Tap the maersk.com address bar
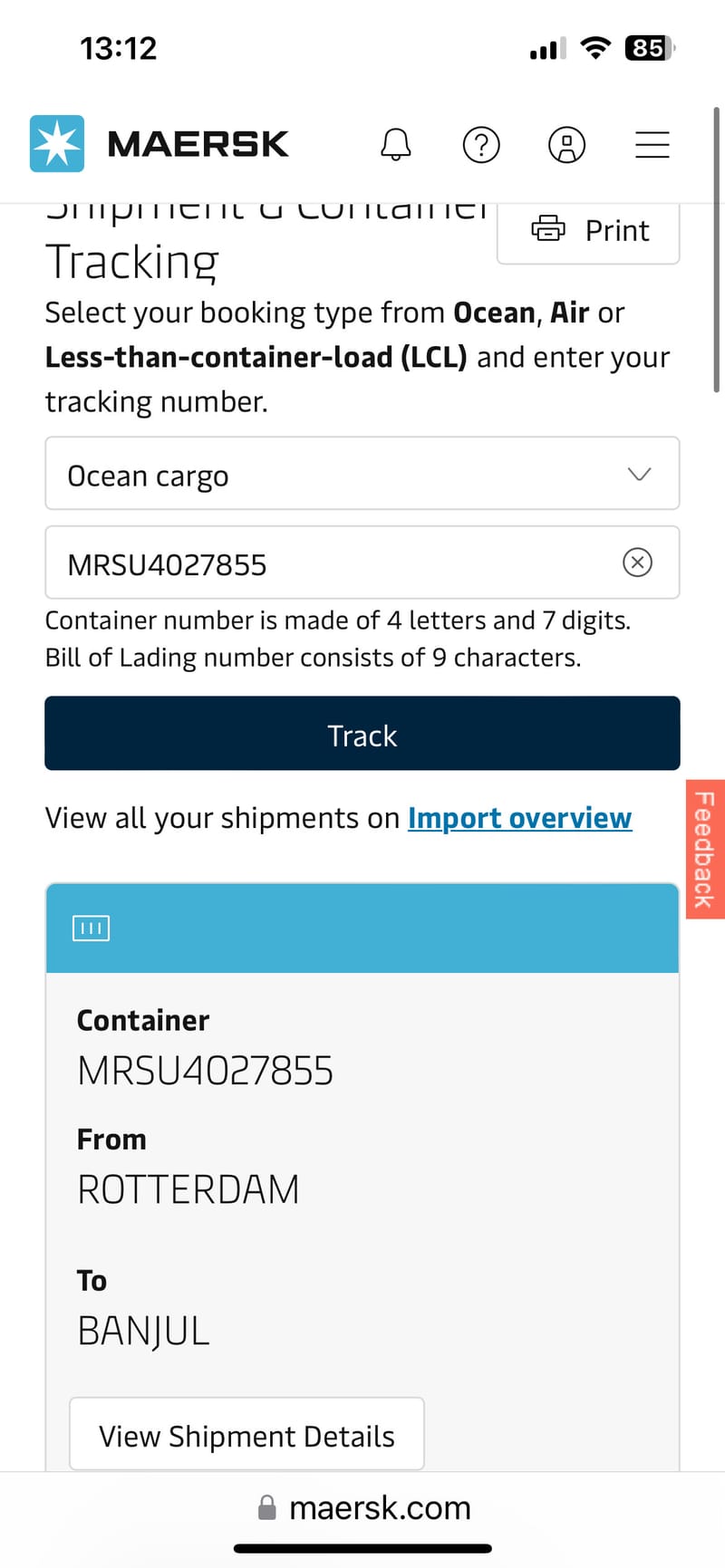Viewport: 725px width, 1568px height. pyautogui.click(x=380, y=1508)
